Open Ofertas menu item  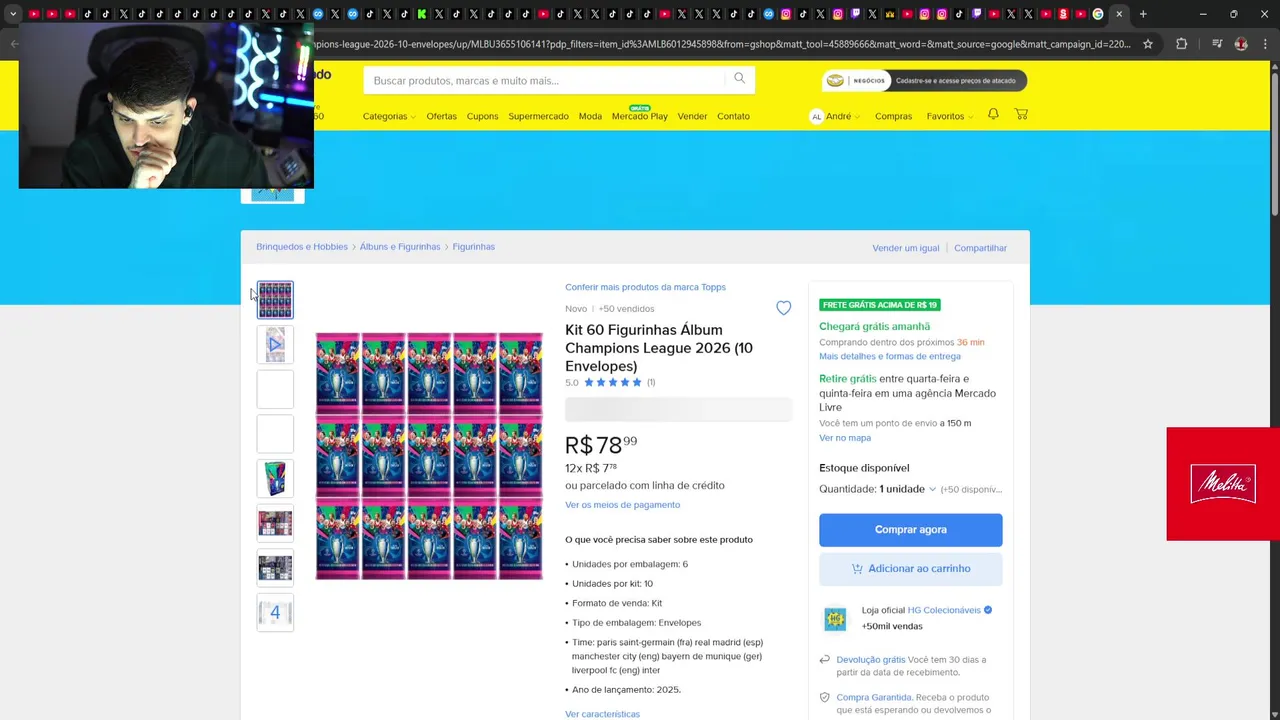441,116
